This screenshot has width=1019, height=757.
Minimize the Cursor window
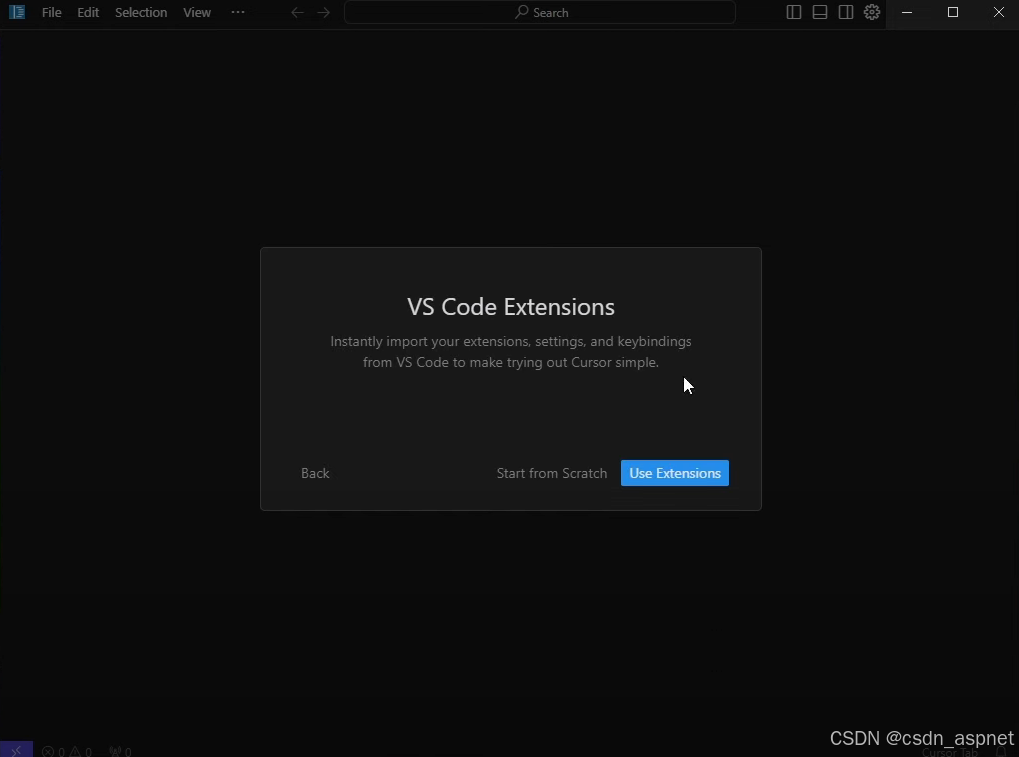pyautogui.click(x=907, y=12)
